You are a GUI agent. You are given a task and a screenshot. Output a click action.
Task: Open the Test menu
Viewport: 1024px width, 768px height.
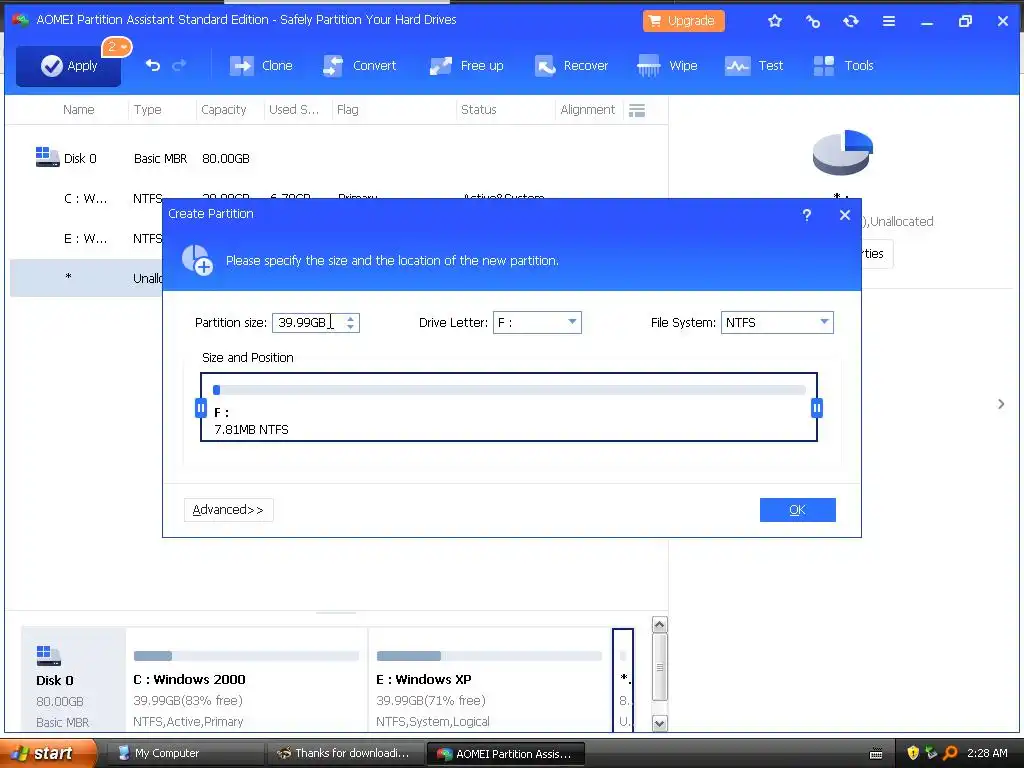pos(754,65)
